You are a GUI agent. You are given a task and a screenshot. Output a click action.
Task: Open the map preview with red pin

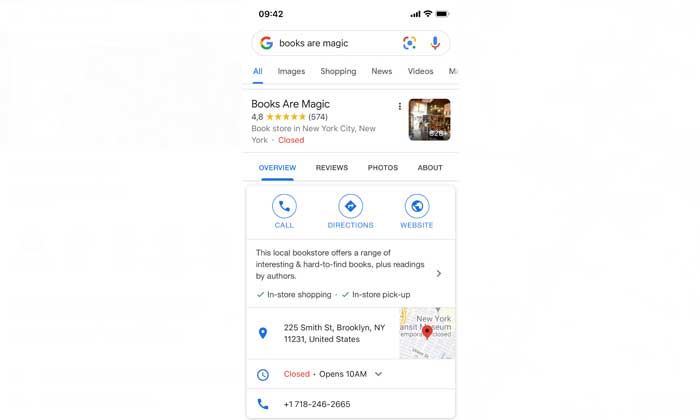[x=427, y=333]
